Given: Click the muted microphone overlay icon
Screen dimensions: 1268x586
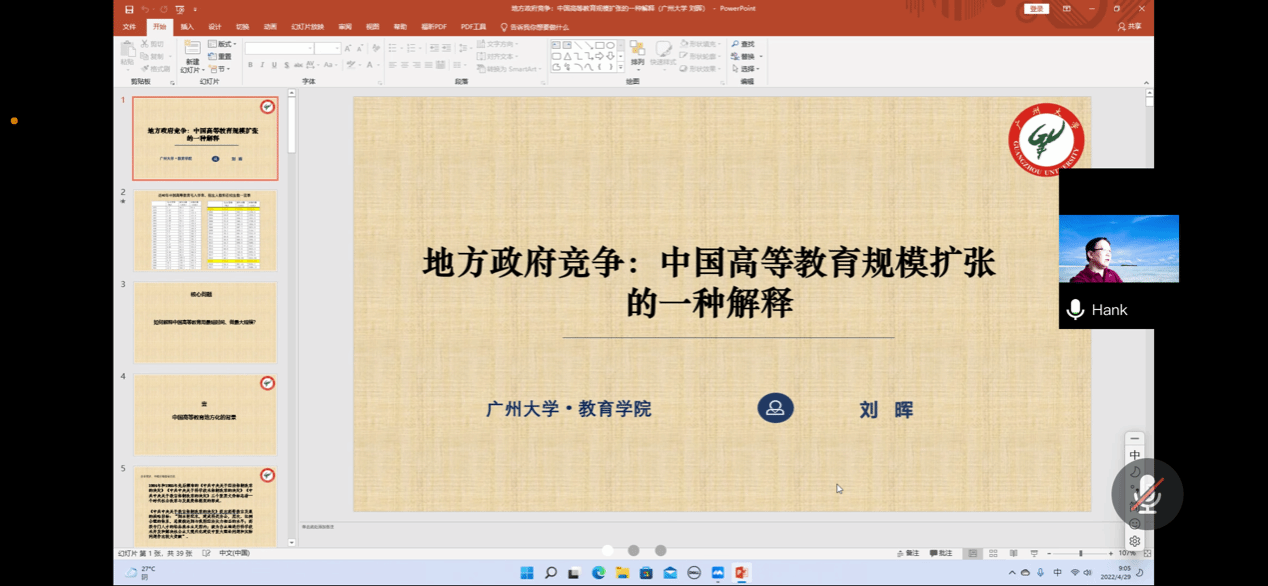Looking at the screenshot, I should point(1146,494).
